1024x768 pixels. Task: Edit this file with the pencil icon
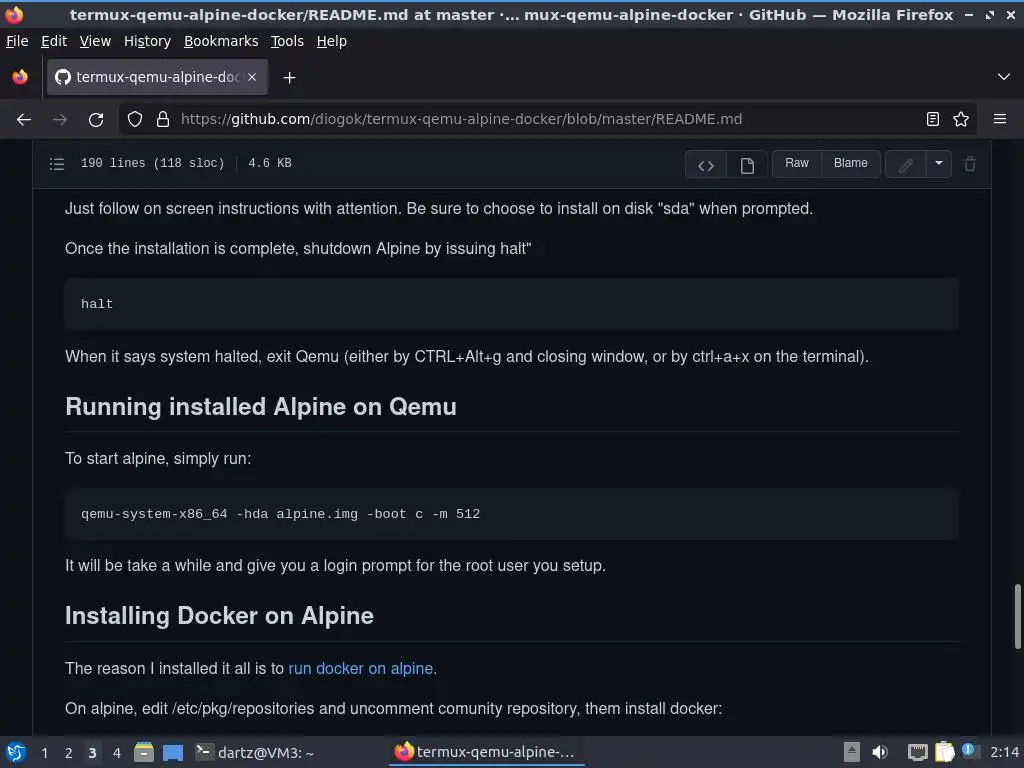click(906, 165)
